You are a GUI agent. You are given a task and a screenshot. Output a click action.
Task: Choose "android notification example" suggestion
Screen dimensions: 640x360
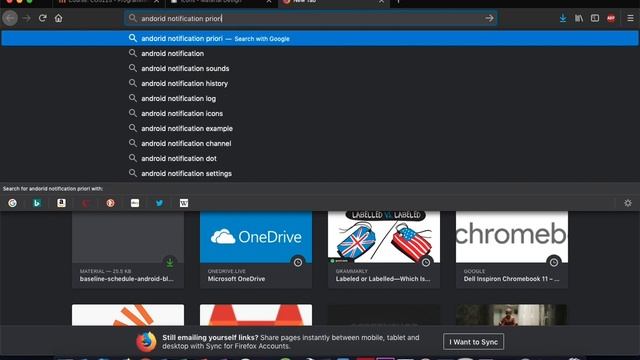pos(187,129)
